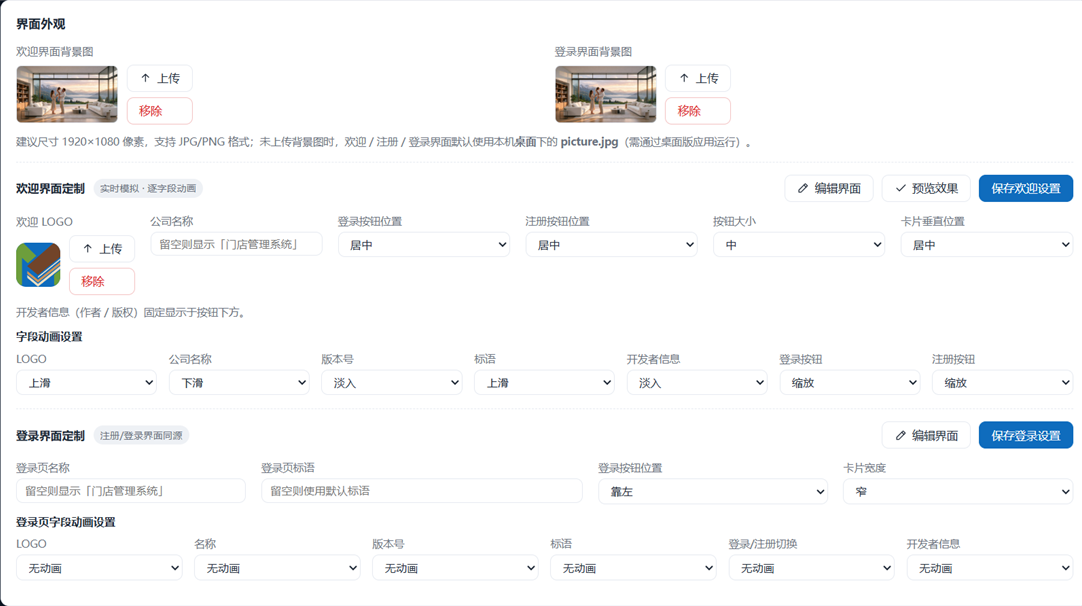
Task: Open login section 登录按钮位置 dropdown showing 靠左
Action: click(713, 491)
